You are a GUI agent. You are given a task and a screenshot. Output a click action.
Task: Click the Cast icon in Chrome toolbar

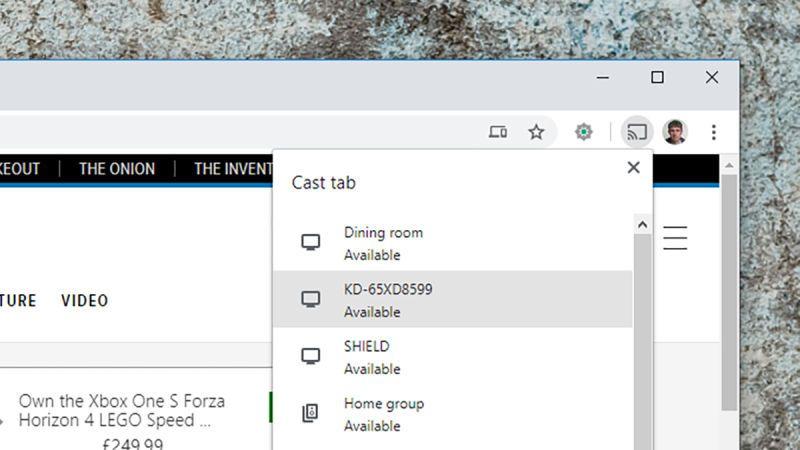pos(637,132)
